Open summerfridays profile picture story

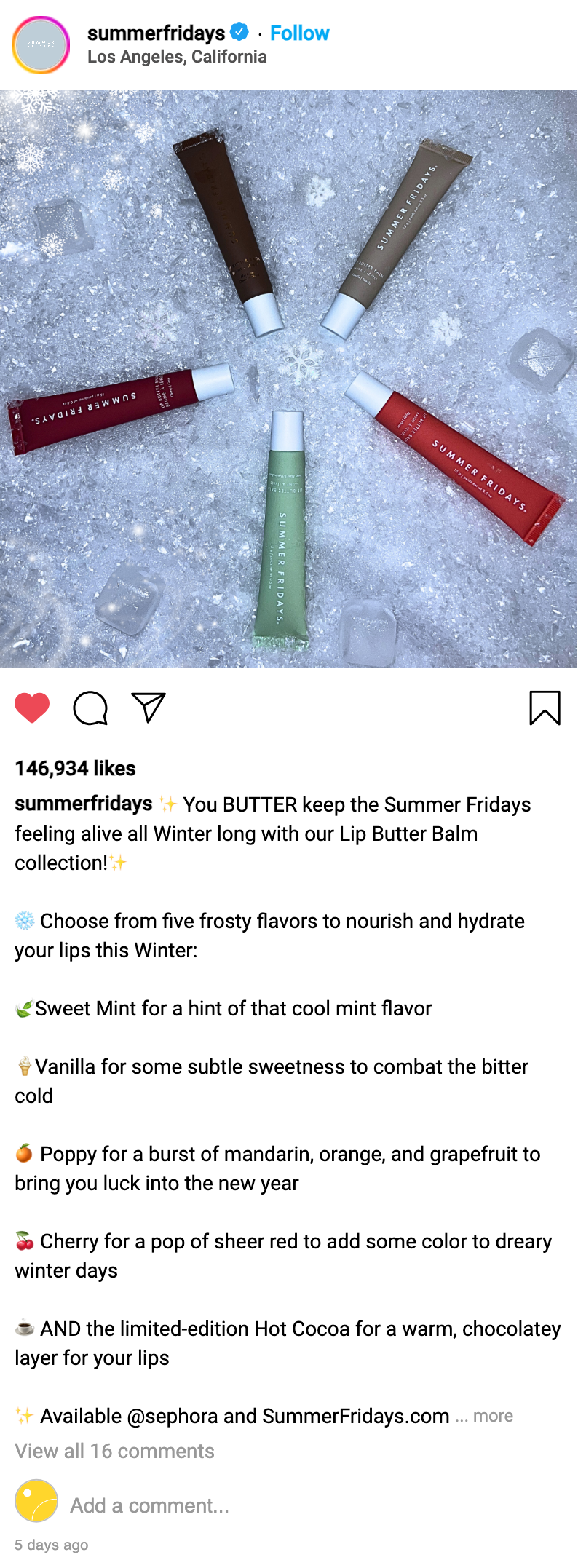point(41,45)
